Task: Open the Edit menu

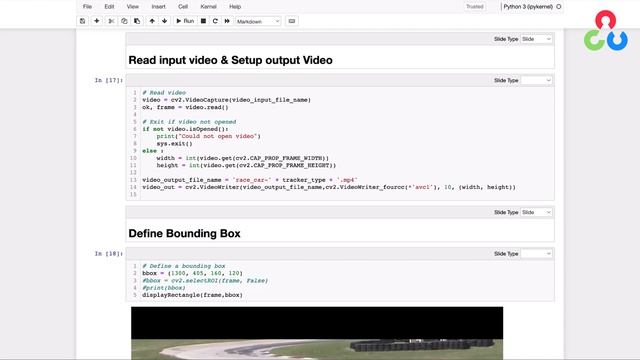Action: click(109, 7)
